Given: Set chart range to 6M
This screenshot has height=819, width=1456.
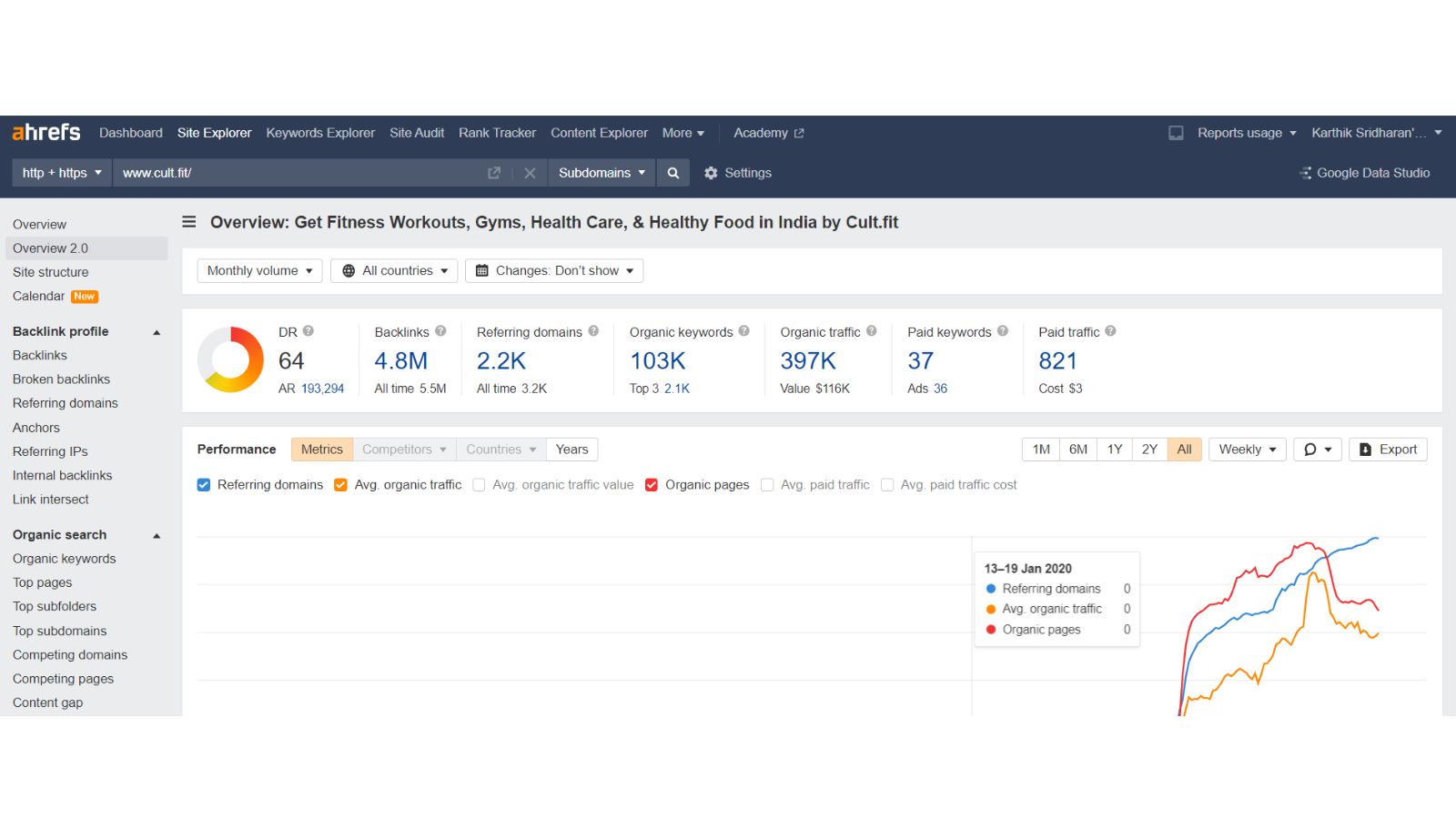Looking at the screenshot, I should pyautogui.click(x=1078, y=450).
